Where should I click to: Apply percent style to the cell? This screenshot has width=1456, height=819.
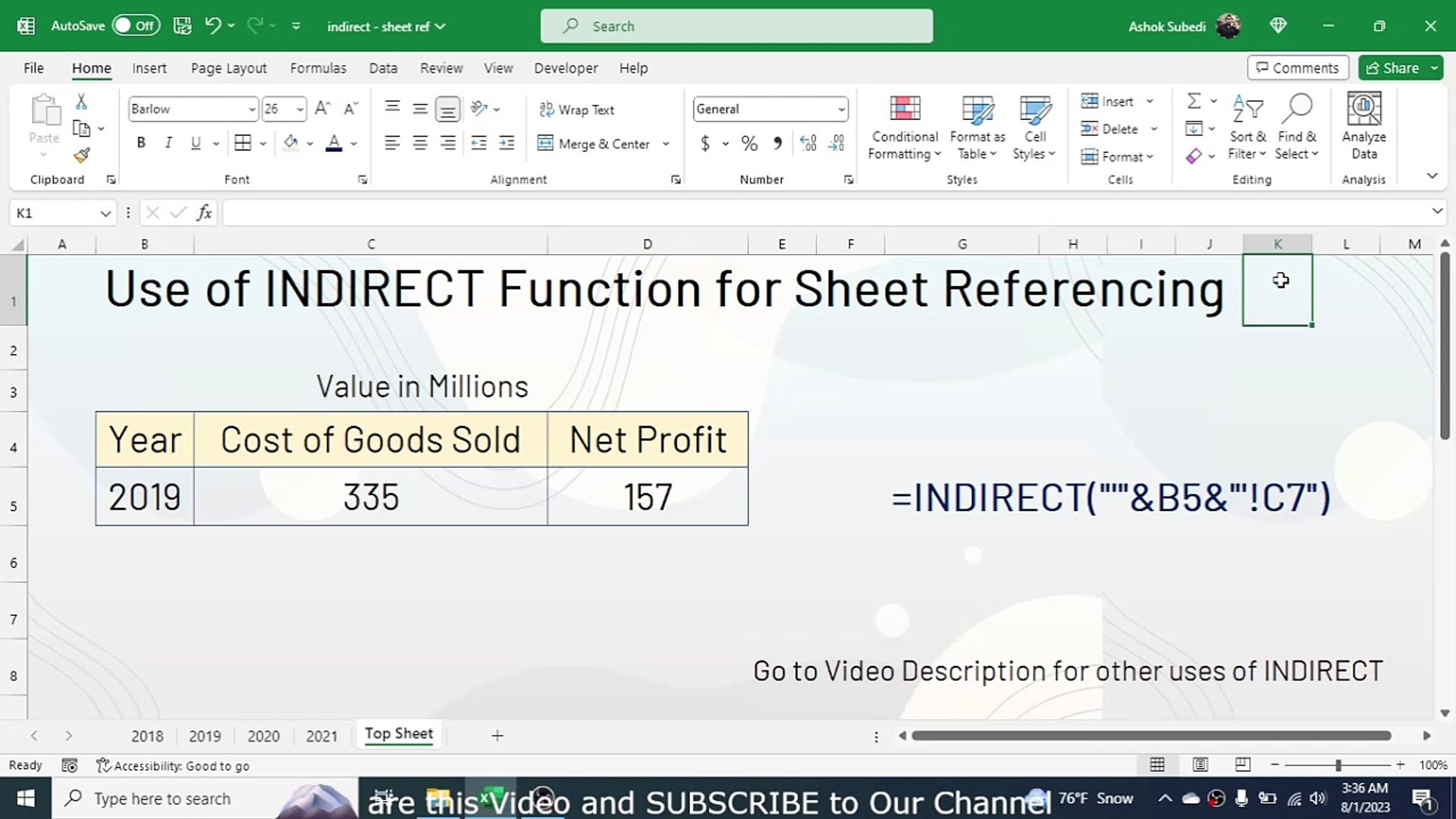[x=749, y=143]
